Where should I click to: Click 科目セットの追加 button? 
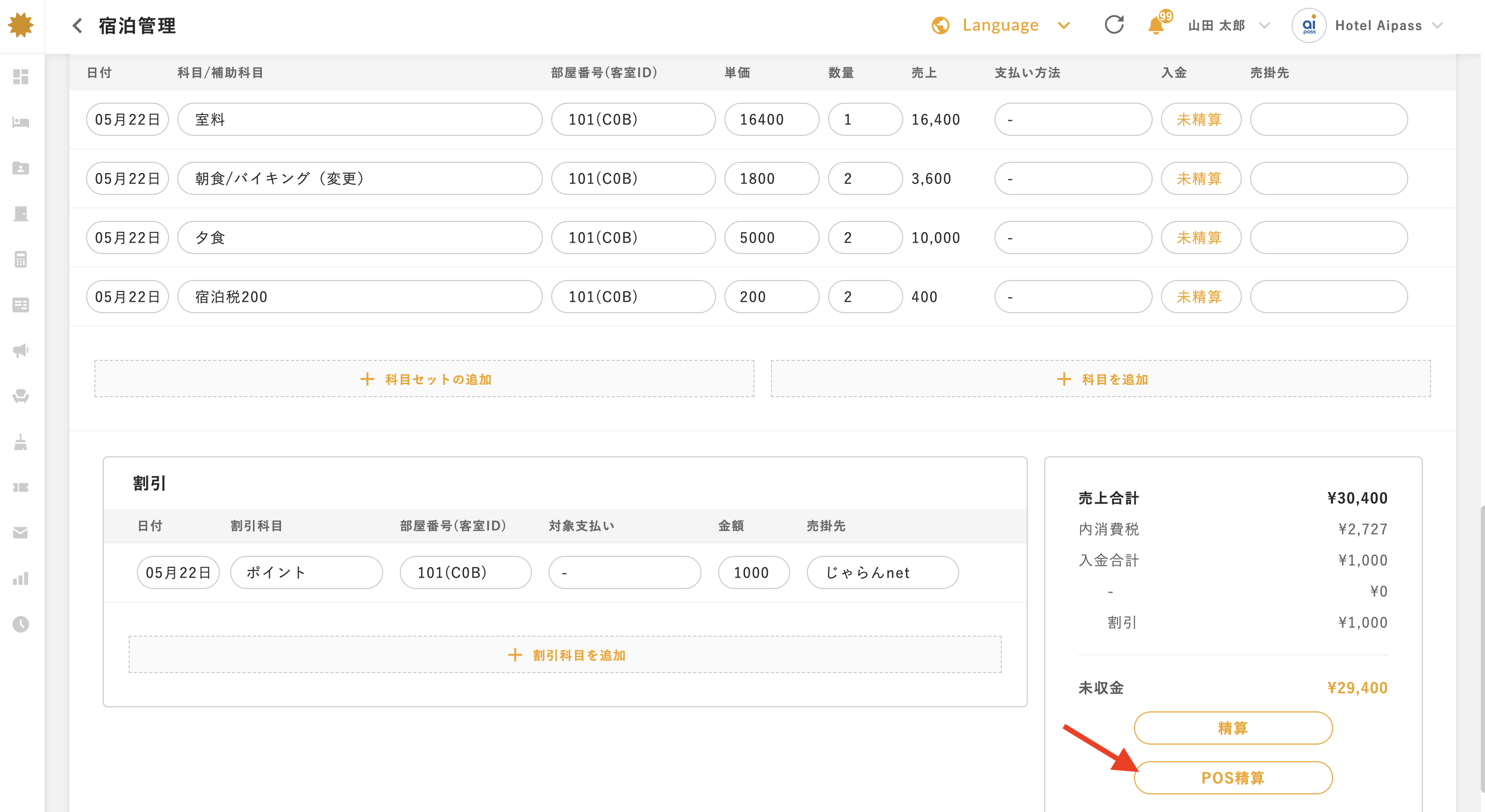(x=424, y=379)
